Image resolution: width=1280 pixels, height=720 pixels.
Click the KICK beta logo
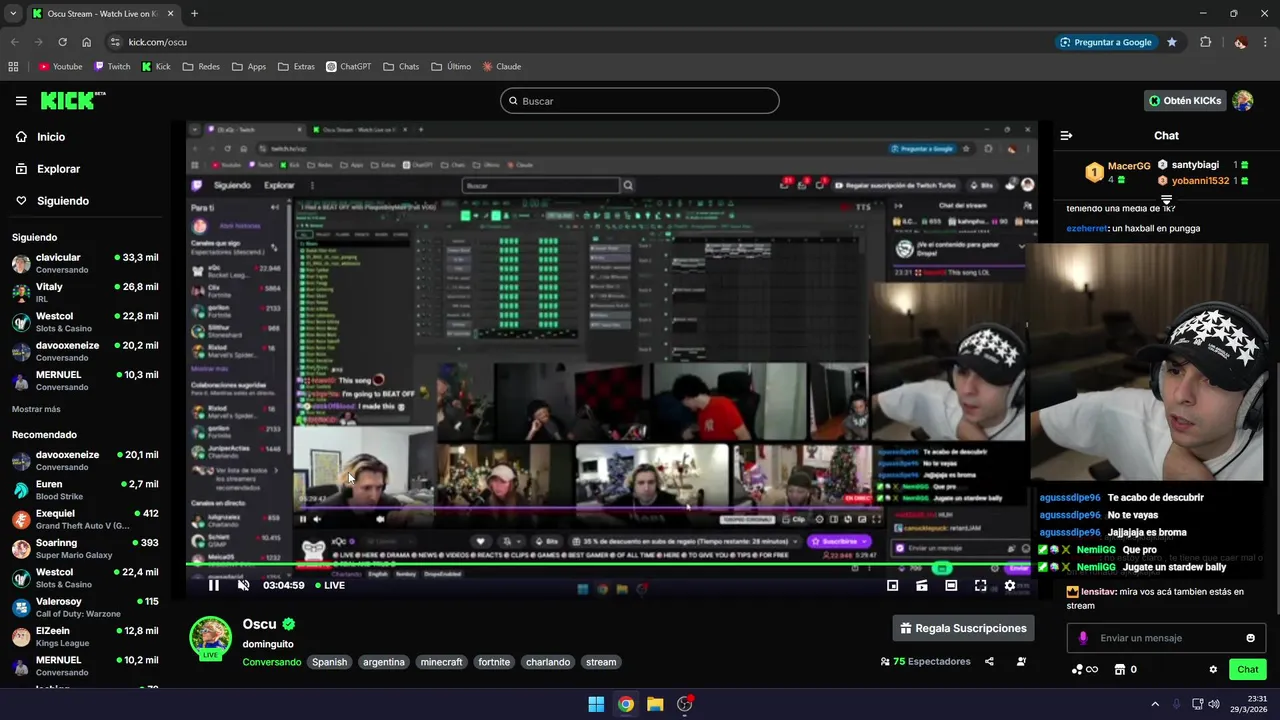coord(73,101)
